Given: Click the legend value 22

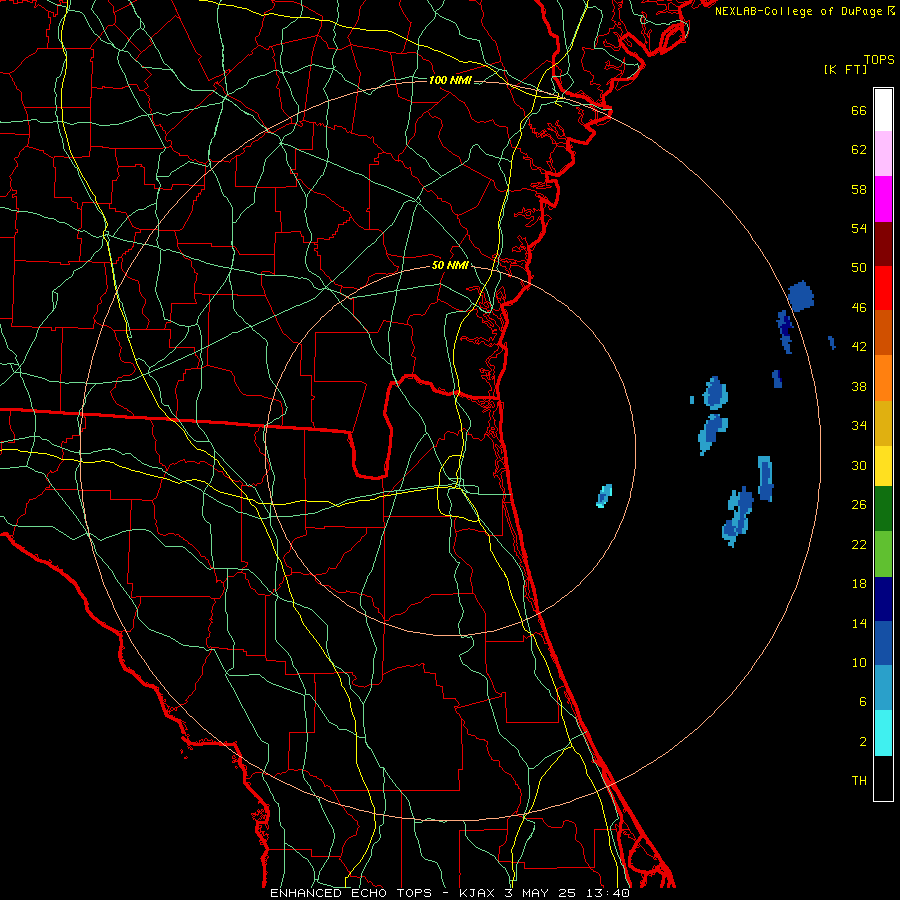Looking at the screenshot, I should 859,544.
